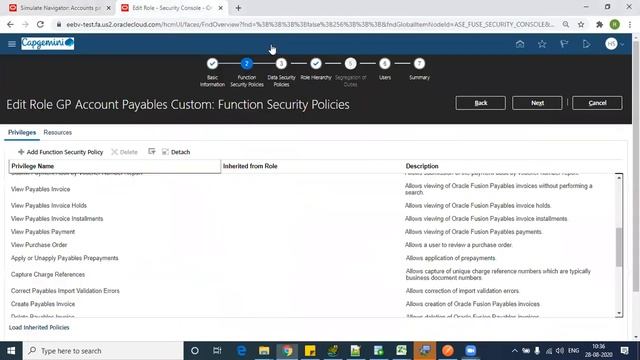Screen dimensions: 640x360
Task: Click Load Inherited Policies link
Action: 39,327
